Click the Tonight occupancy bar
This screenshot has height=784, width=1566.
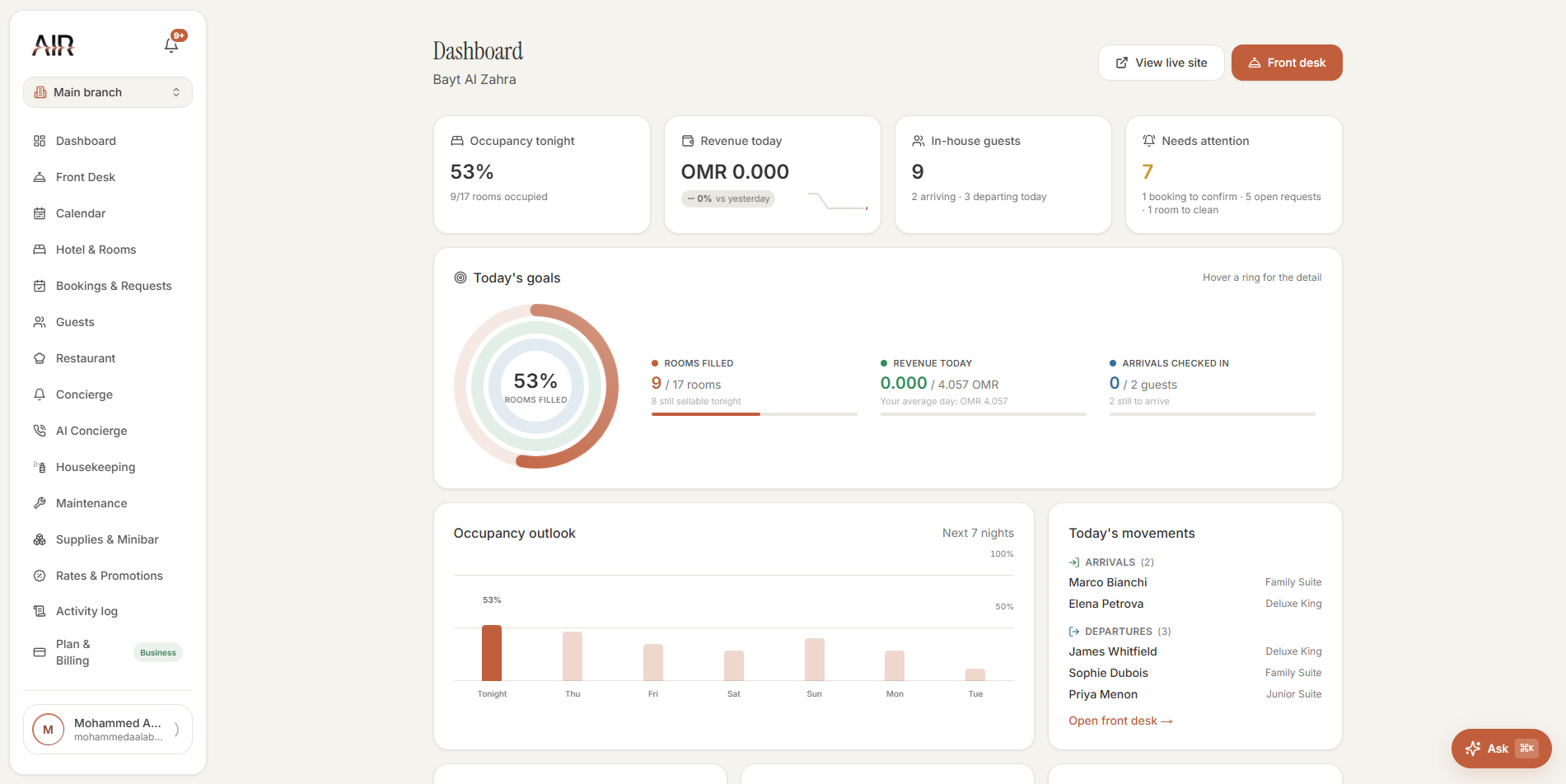492,652
